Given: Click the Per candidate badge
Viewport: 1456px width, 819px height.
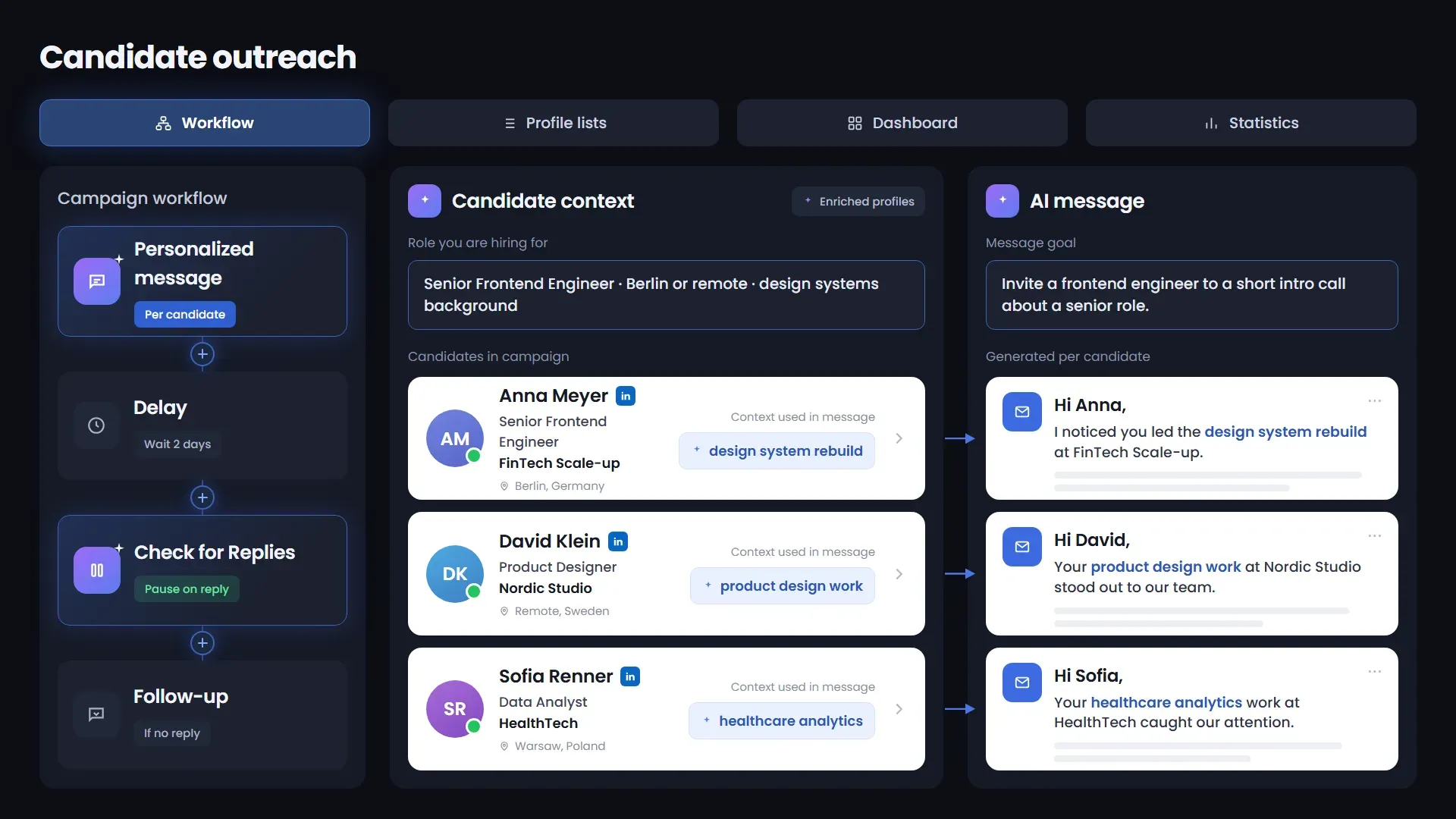Looking at the screenshot, I should click(185, 315).
